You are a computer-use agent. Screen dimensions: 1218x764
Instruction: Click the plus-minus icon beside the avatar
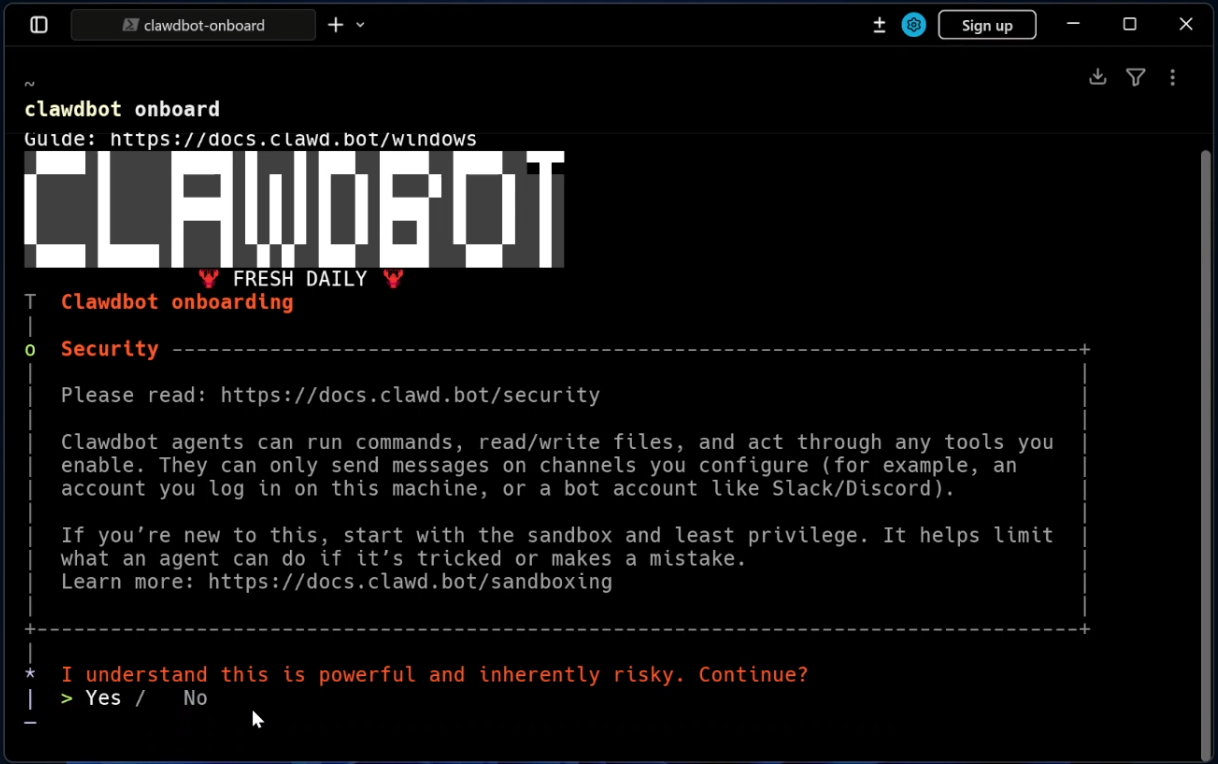click(879, 25)
